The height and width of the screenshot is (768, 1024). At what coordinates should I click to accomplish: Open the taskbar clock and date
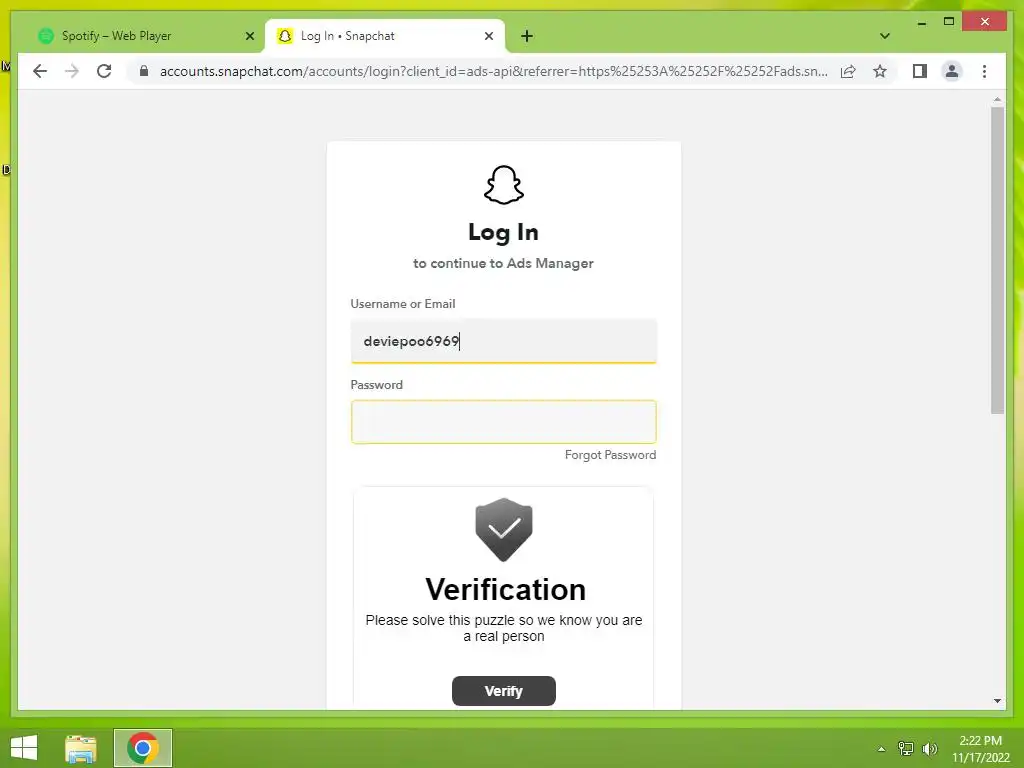pyautogui.click(x=980, y=749)
